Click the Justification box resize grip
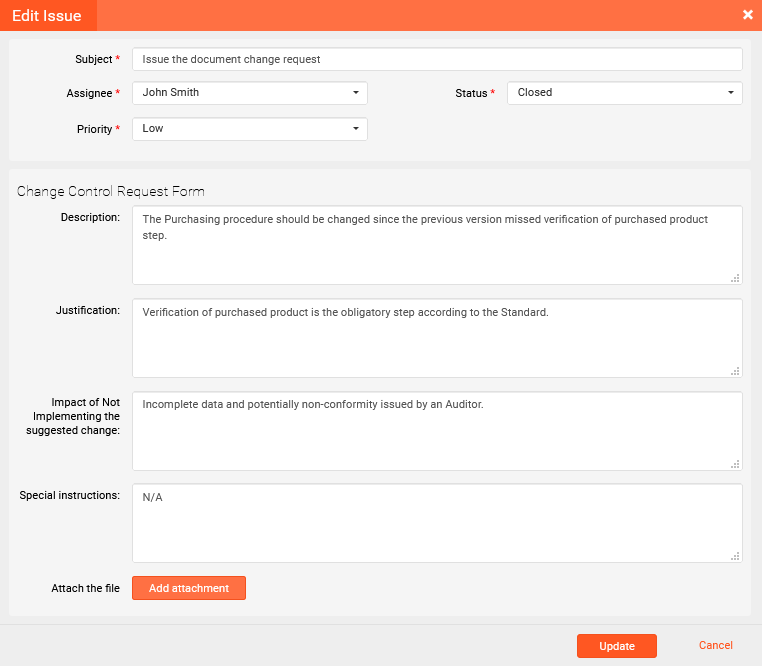The height and width of the screenshot is (666, 762). (x=735, y=371)
